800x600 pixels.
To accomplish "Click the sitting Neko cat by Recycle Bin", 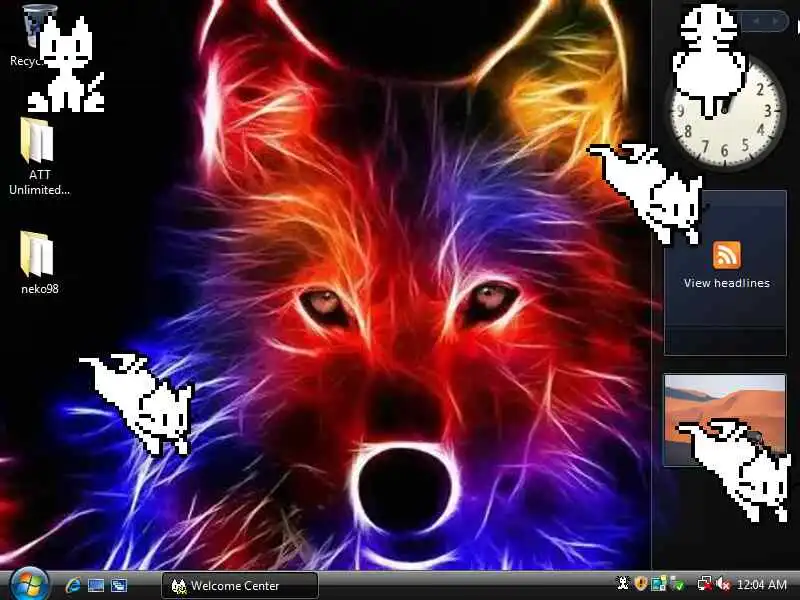I will point(66,64).
